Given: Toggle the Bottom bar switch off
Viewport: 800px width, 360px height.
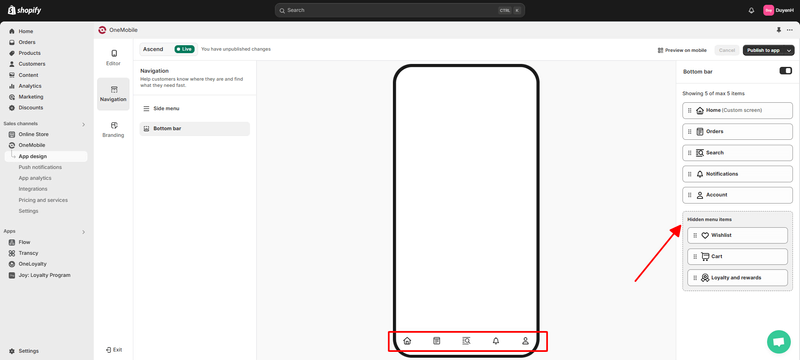Looking at the screenshot, I should tap(786, 71).
